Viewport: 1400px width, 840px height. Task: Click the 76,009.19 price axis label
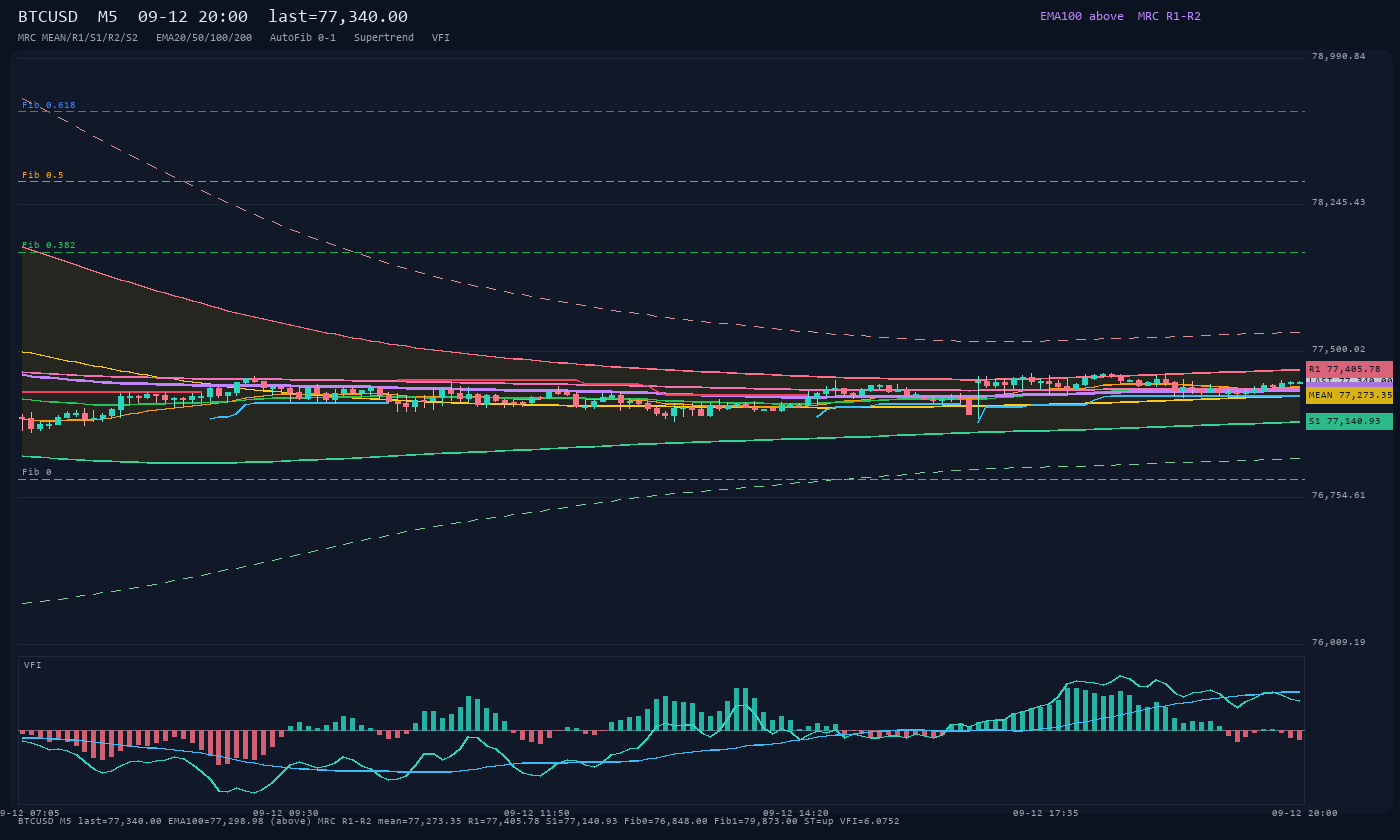pyautogui.click(x=1338, y=642)
